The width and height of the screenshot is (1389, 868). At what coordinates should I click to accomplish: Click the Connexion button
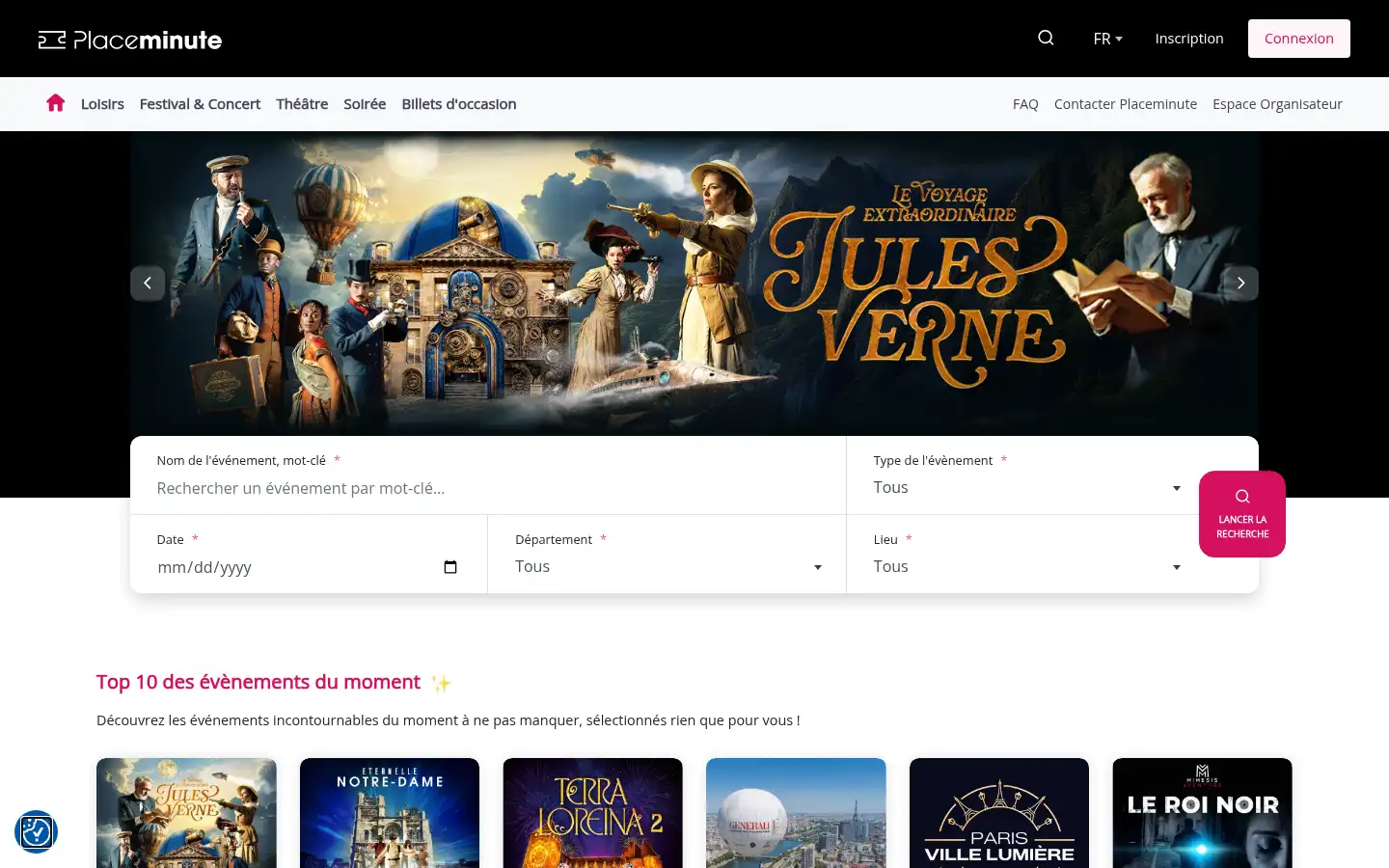(x=1299, y=39)
